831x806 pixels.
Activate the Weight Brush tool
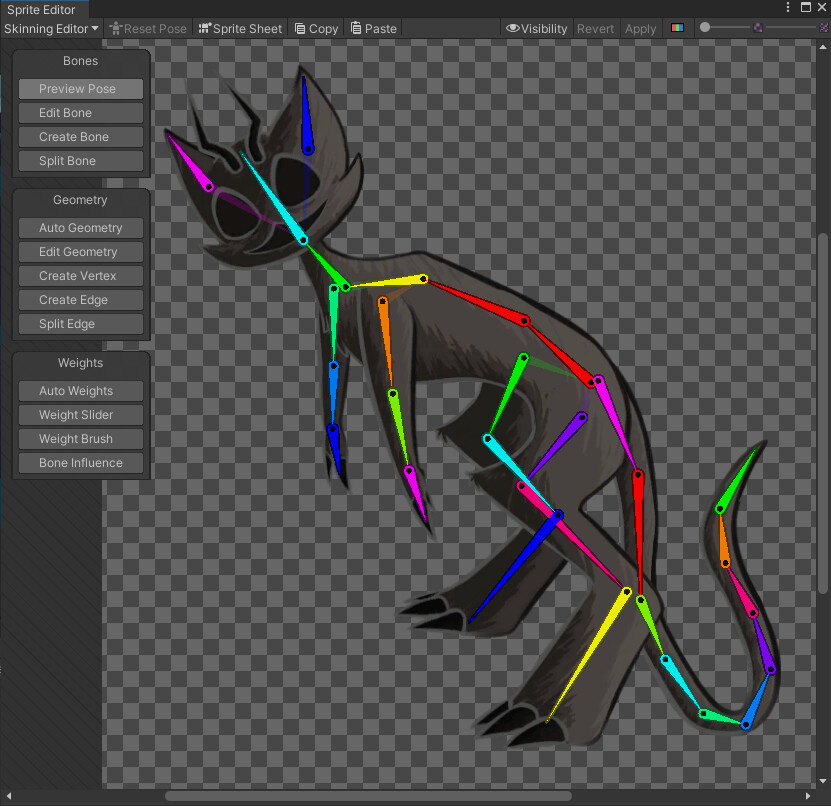point(80,438)
